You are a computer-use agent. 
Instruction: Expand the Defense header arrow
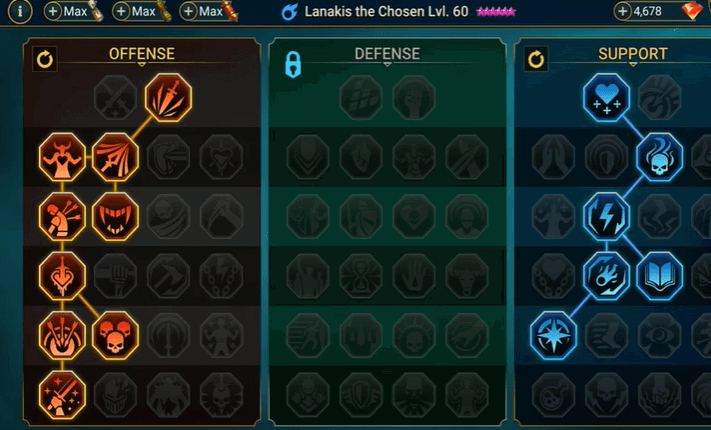387,65
